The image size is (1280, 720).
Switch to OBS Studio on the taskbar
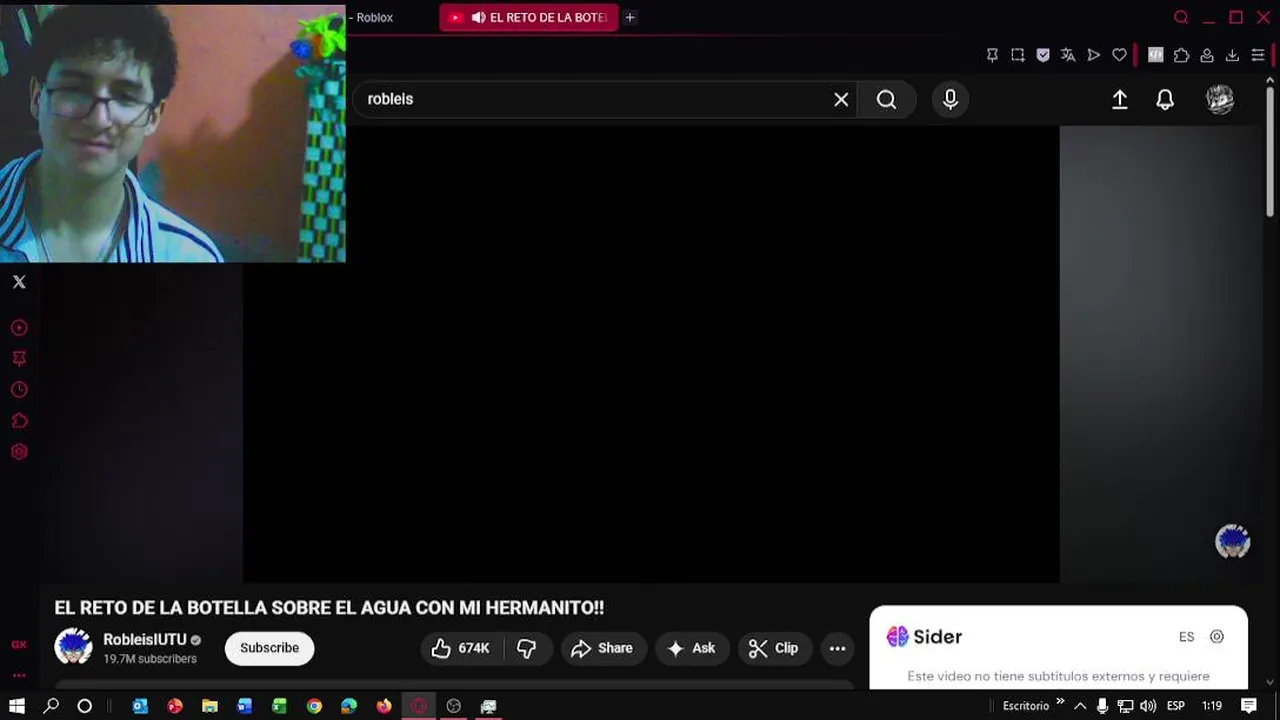pos(453,706)
